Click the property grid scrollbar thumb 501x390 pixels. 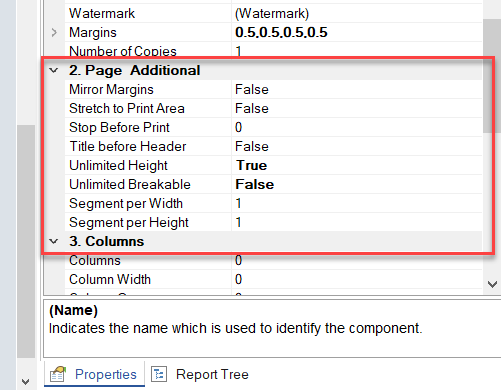(492, 76)
